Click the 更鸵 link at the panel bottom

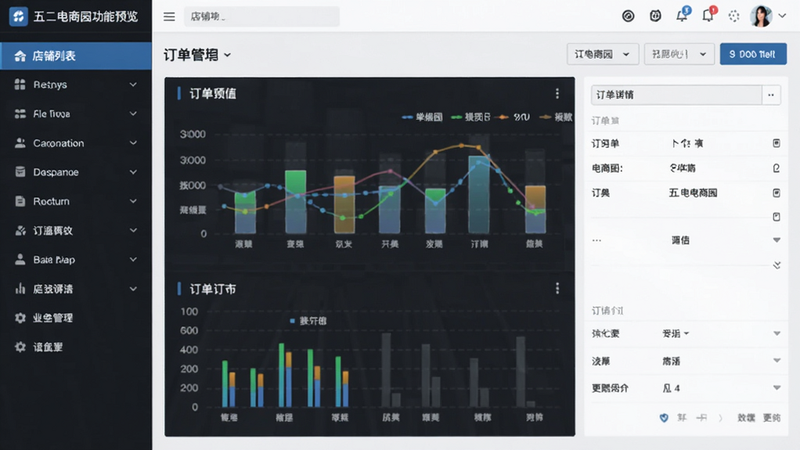pos(771,418)
